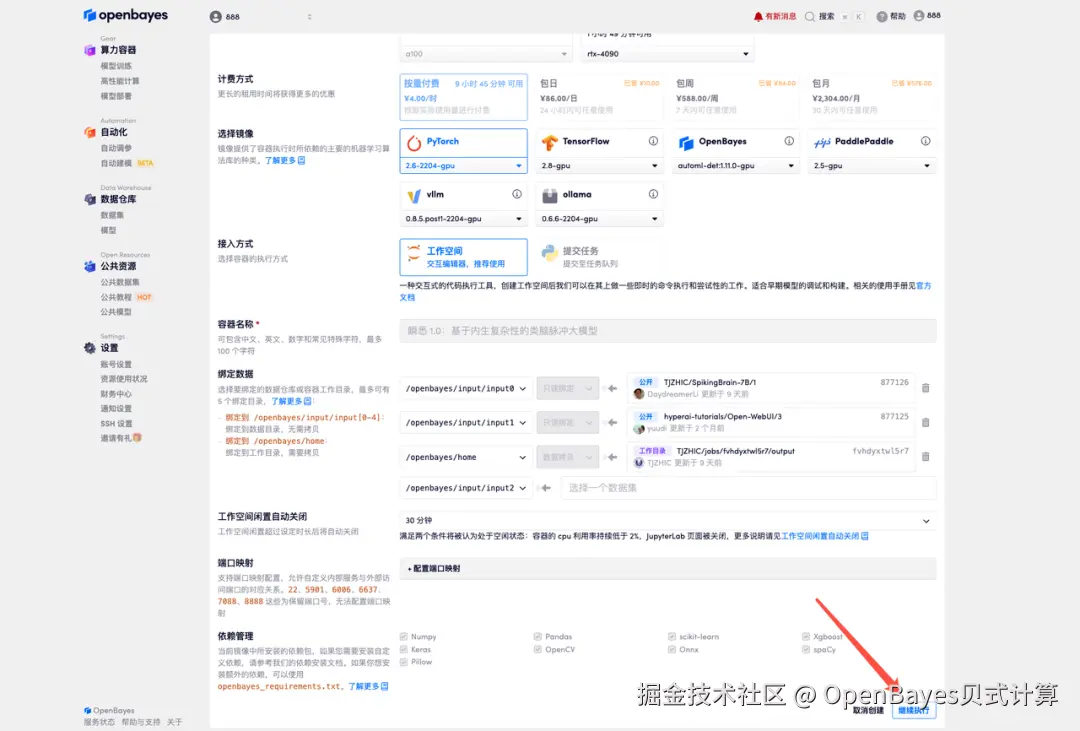1080x731 pixels.
Task: Toggle the Numpy dependency checkbox
Action: click(x=404, y=637)
